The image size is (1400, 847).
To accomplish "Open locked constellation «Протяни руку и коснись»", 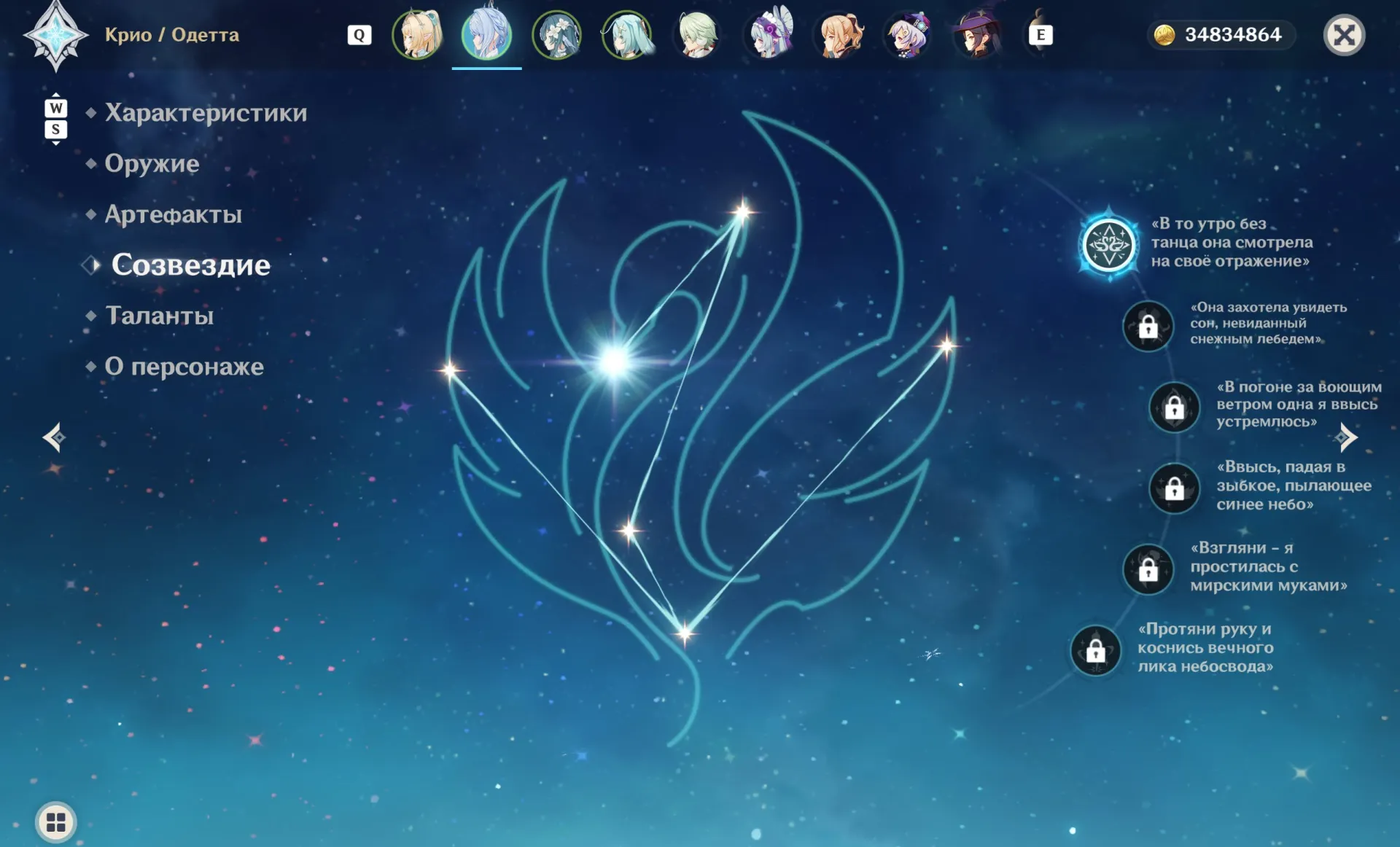I will 1095,650.
